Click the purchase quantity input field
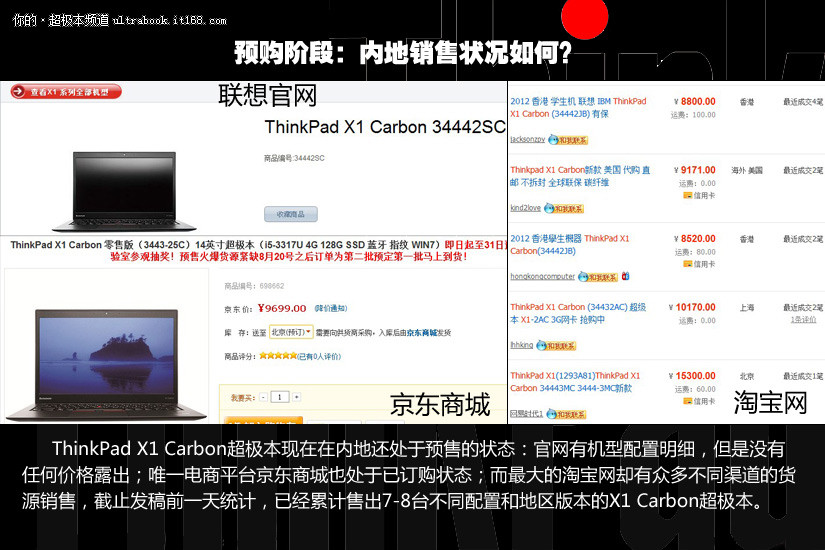Screen dimensions: 825x550 coord(281,397)
